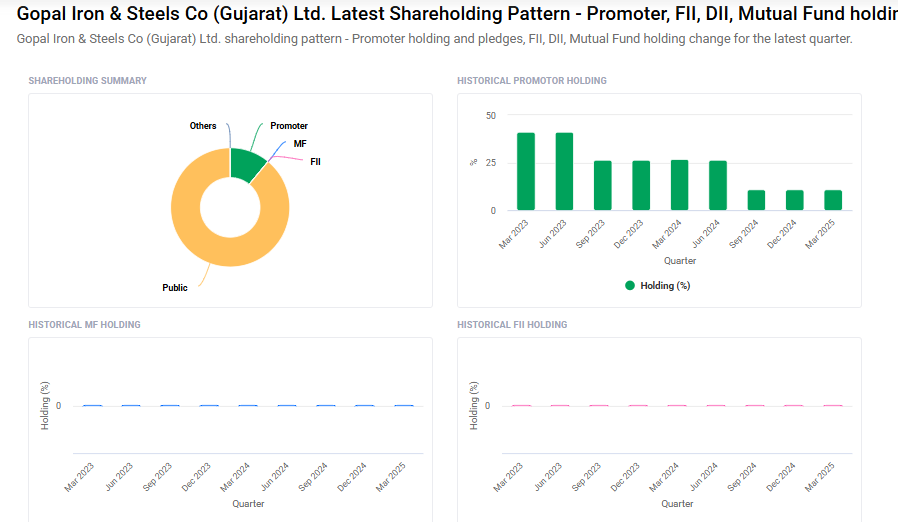The image size is (898, 522).
Task: Click the shareholding pattern description subtitle
Action: tap(434, 39)
